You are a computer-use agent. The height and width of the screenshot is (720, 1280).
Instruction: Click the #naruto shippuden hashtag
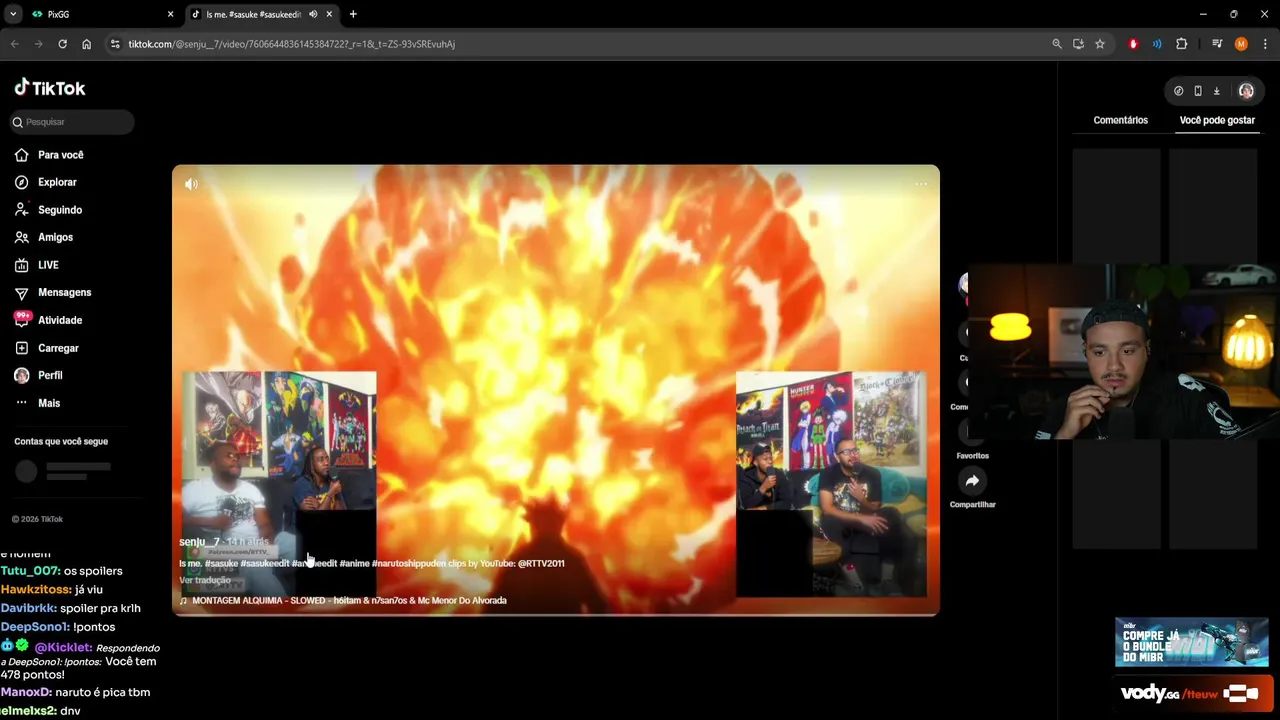pos(408,563)
